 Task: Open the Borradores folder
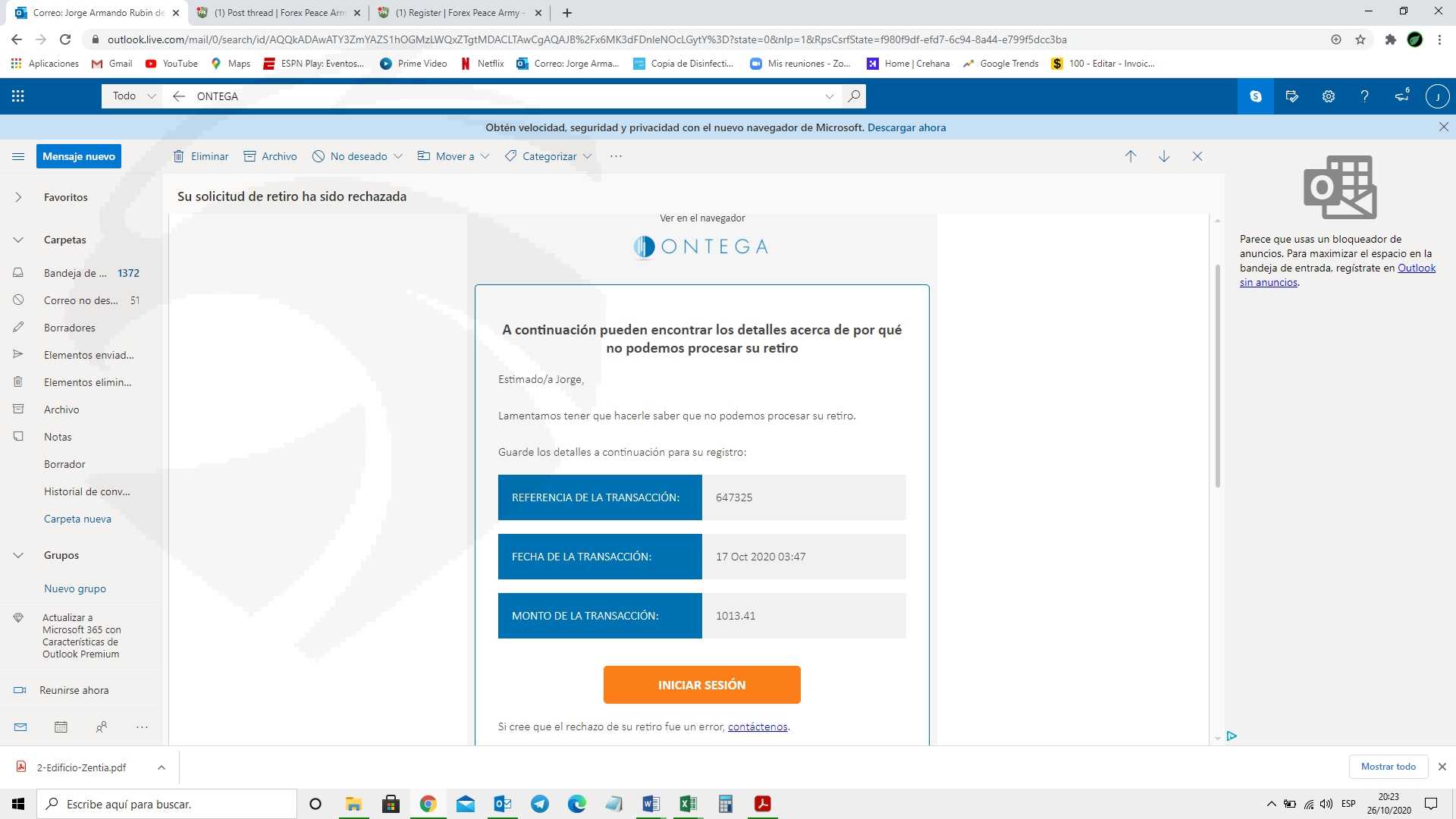pyautogui.click(x=70, y=328)
